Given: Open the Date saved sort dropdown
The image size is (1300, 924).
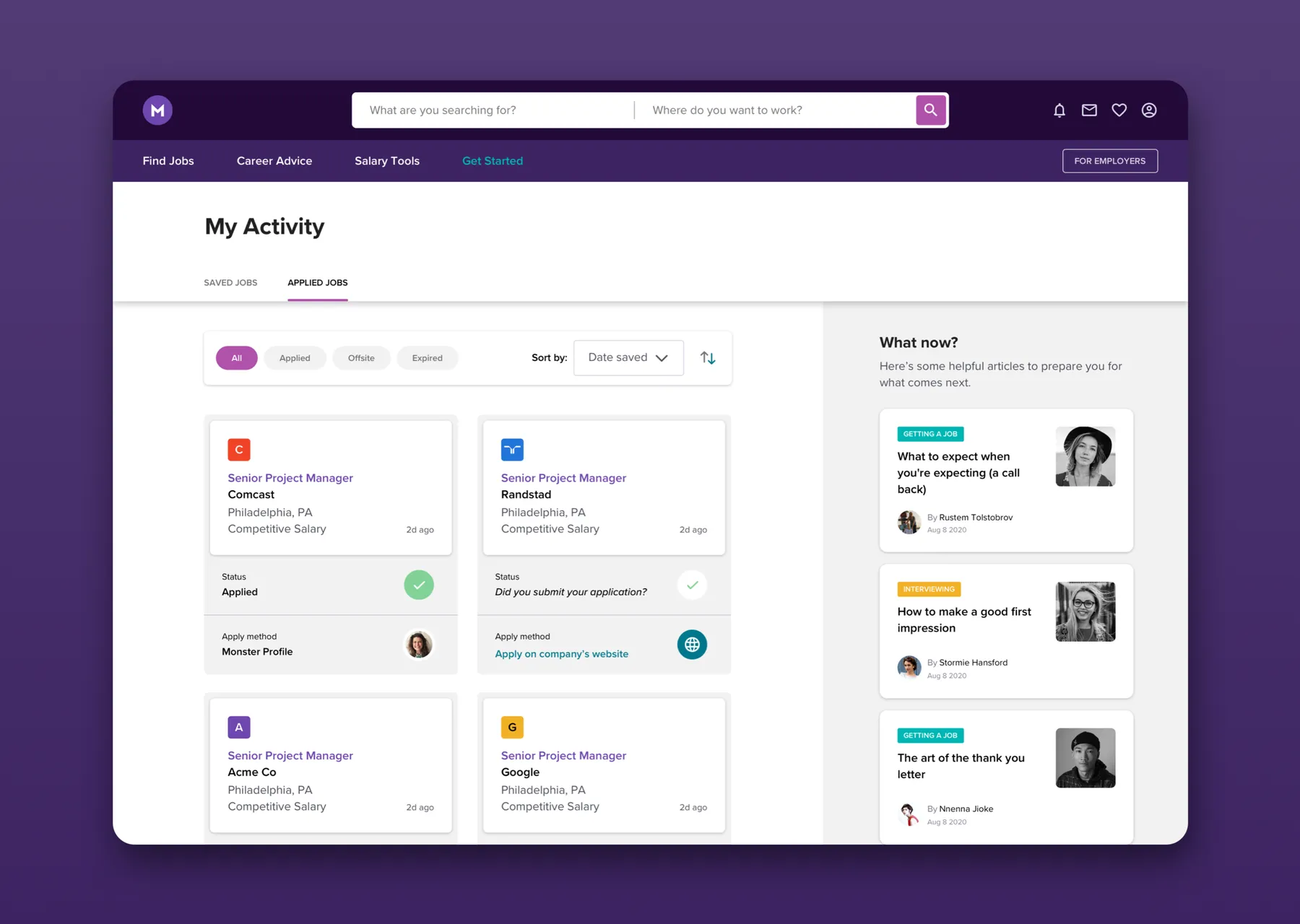Looking at the screenshot, I should [628, 358].
